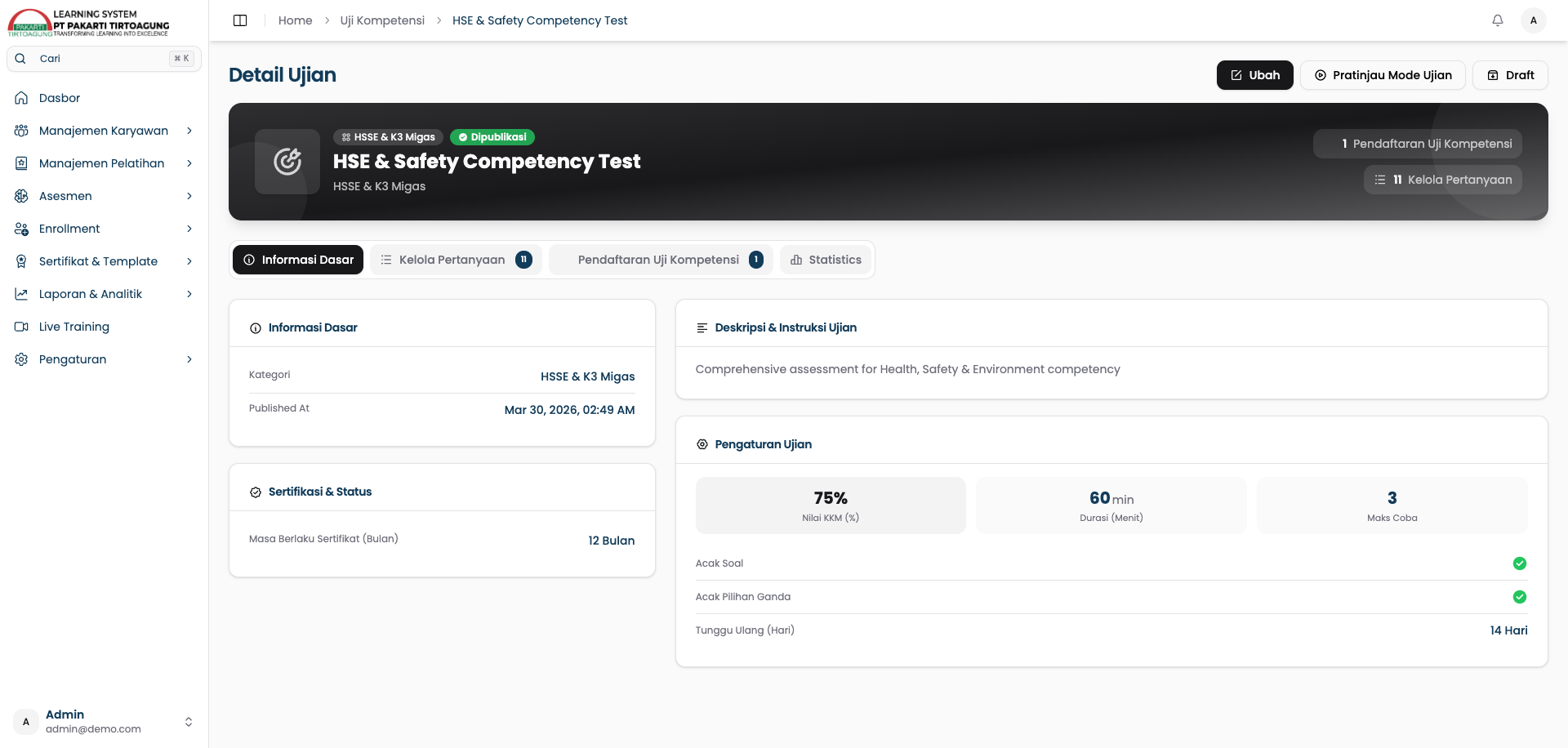Click the HSE & Safety Competency Test breadcrumb
1568x748 pixels.
pos(540,20)
